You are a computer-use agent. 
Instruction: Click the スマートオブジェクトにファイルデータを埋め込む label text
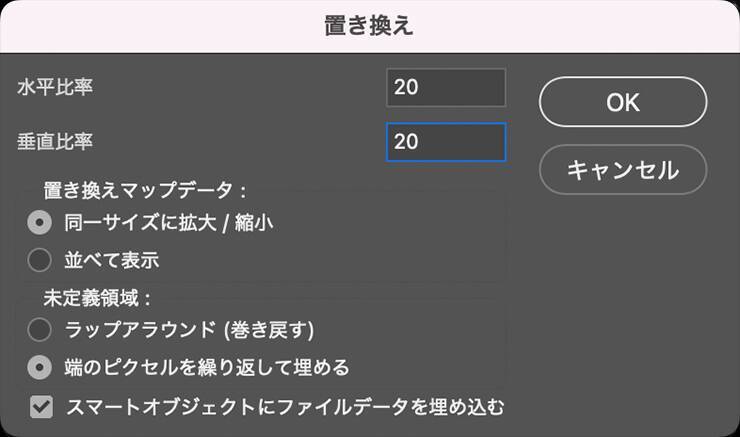tap(285, 407)
